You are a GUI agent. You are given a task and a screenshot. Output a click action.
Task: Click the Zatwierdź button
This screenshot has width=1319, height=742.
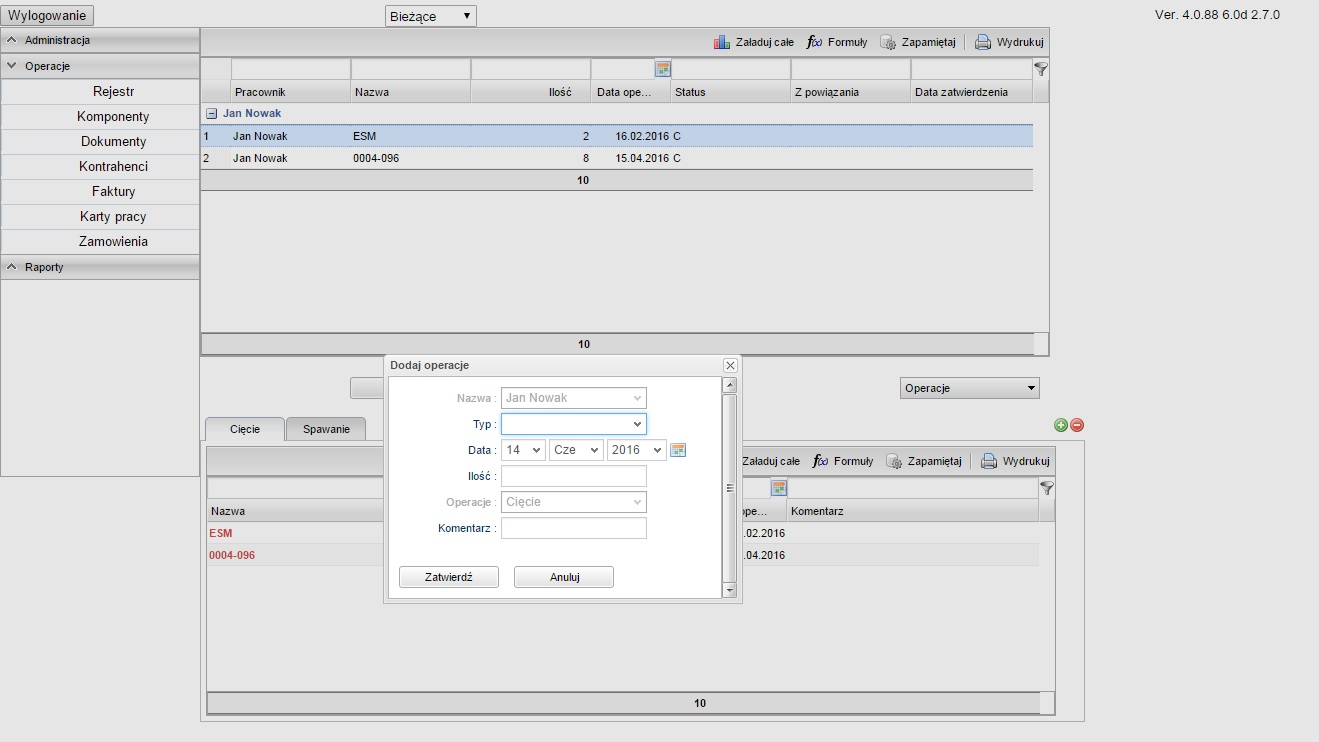click(x=449, y=577)
